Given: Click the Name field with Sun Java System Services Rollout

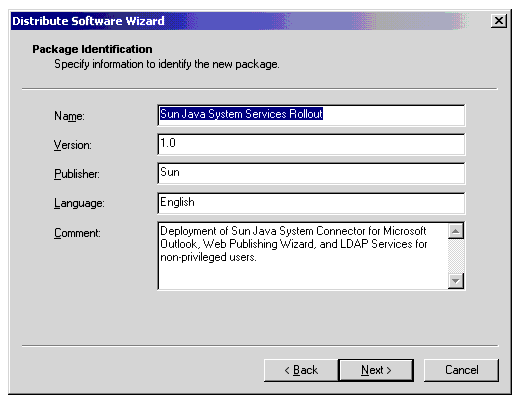Looking at the screenshot, I should click(x=311, y=115).
